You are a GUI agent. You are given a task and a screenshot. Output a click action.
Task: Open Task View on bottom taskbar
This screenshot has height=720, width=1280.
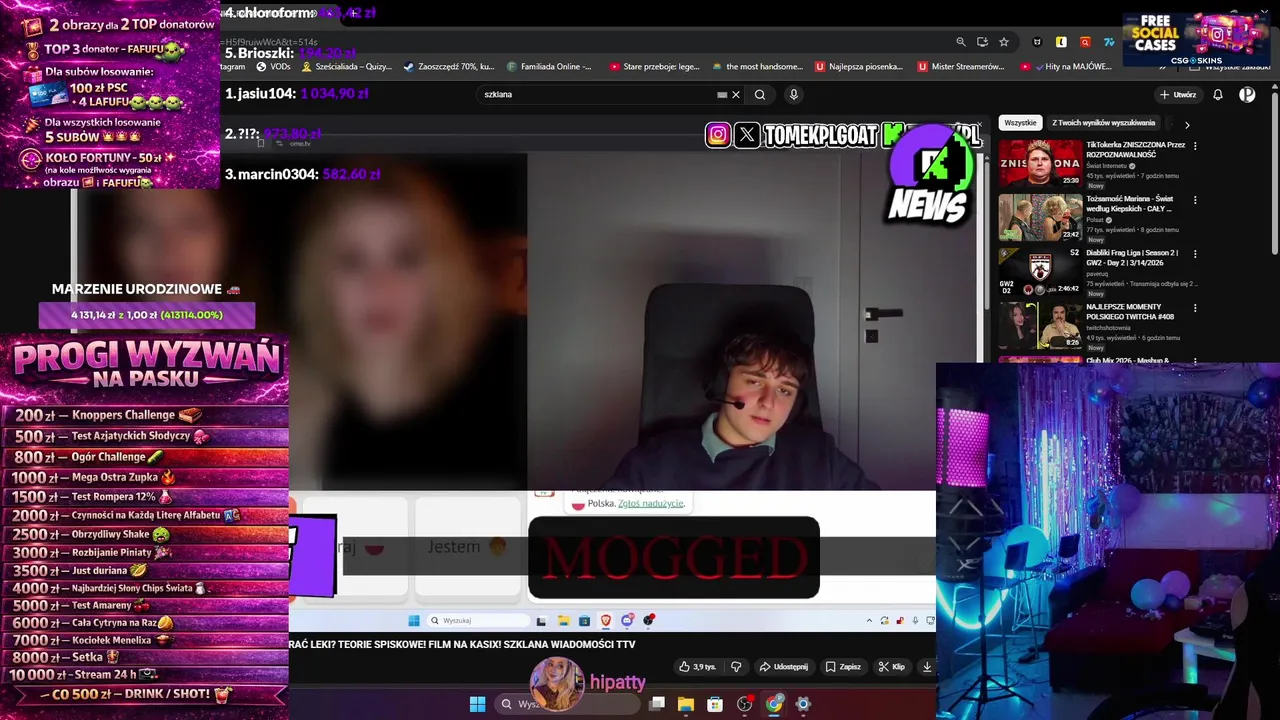(657, 704)
